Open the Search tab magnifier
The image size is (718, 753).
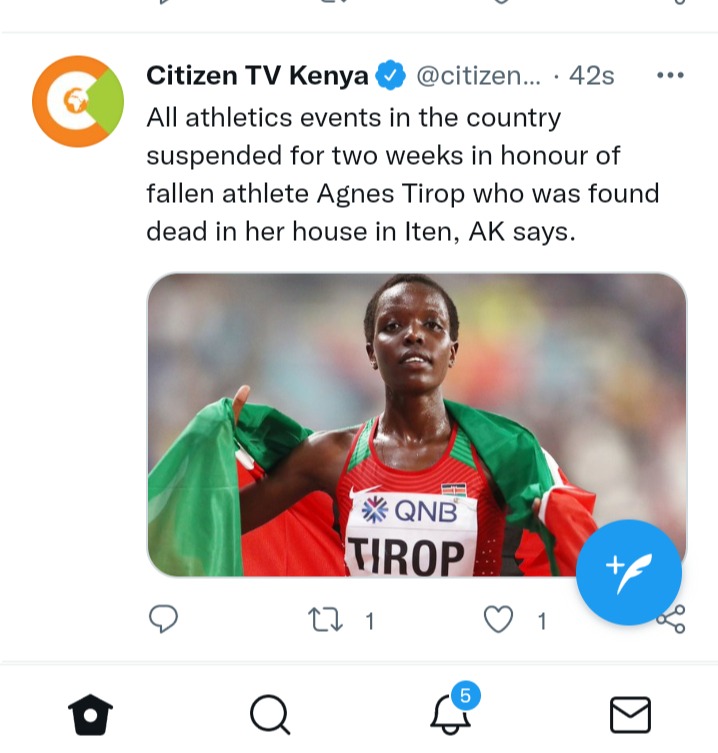point(270,715)
